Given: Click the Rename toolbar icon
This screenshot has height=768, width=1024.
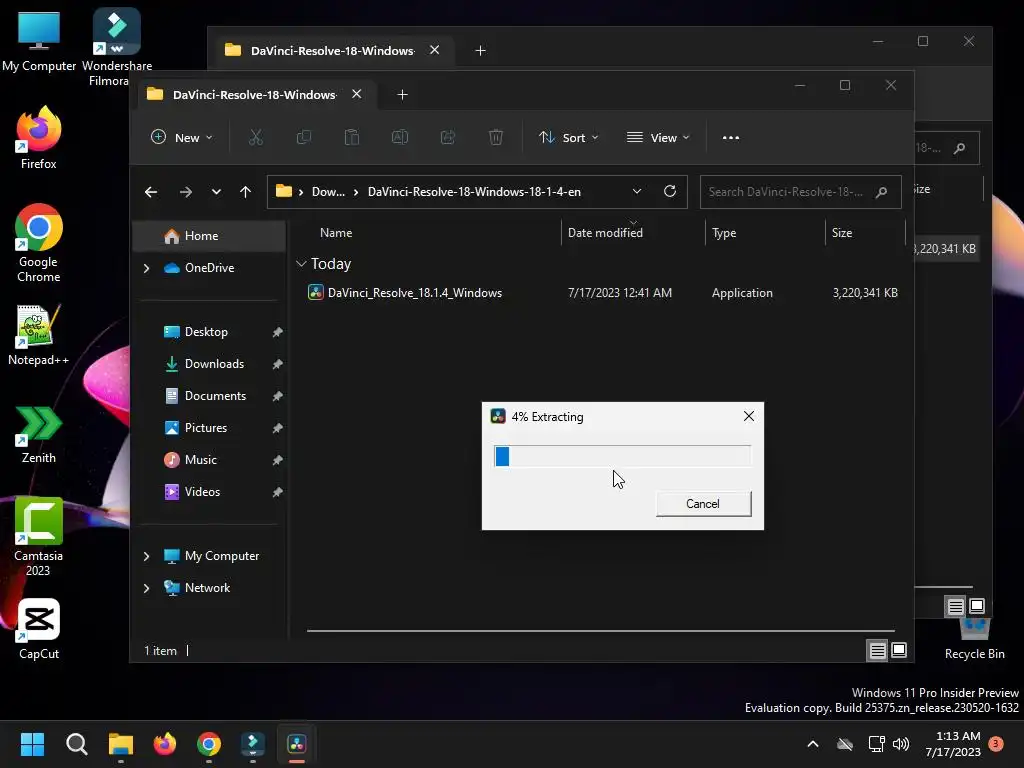Looking at the screenshot, I should tap(400, 138).
